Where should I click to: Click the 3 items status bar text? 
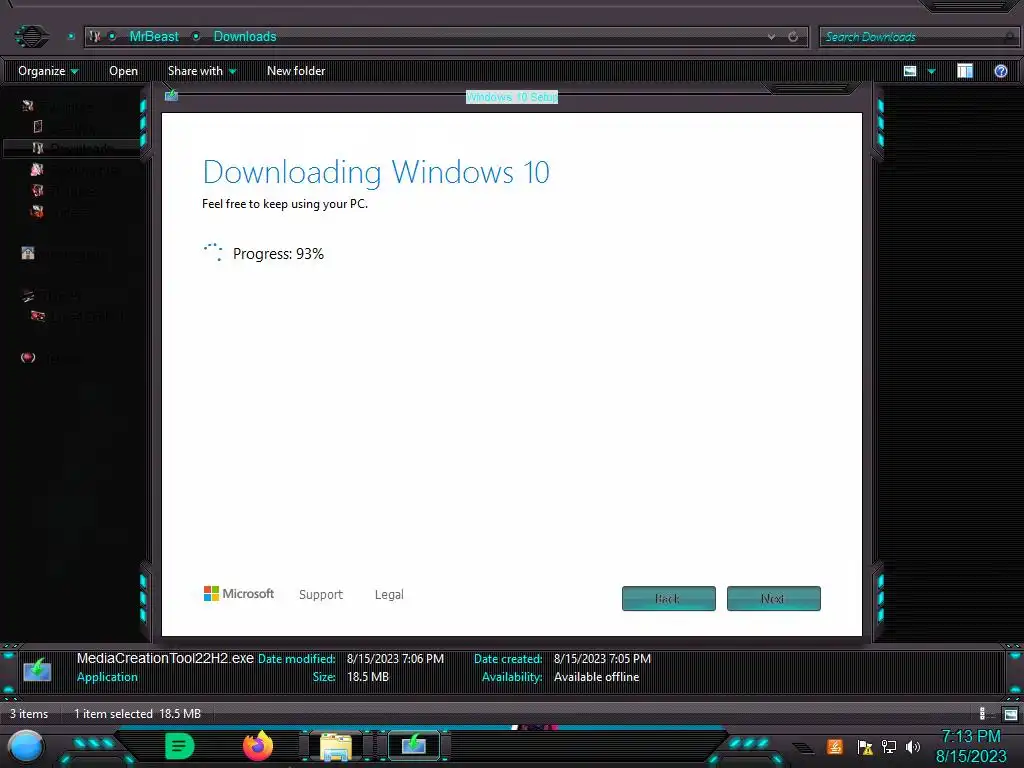pos(29,714)
